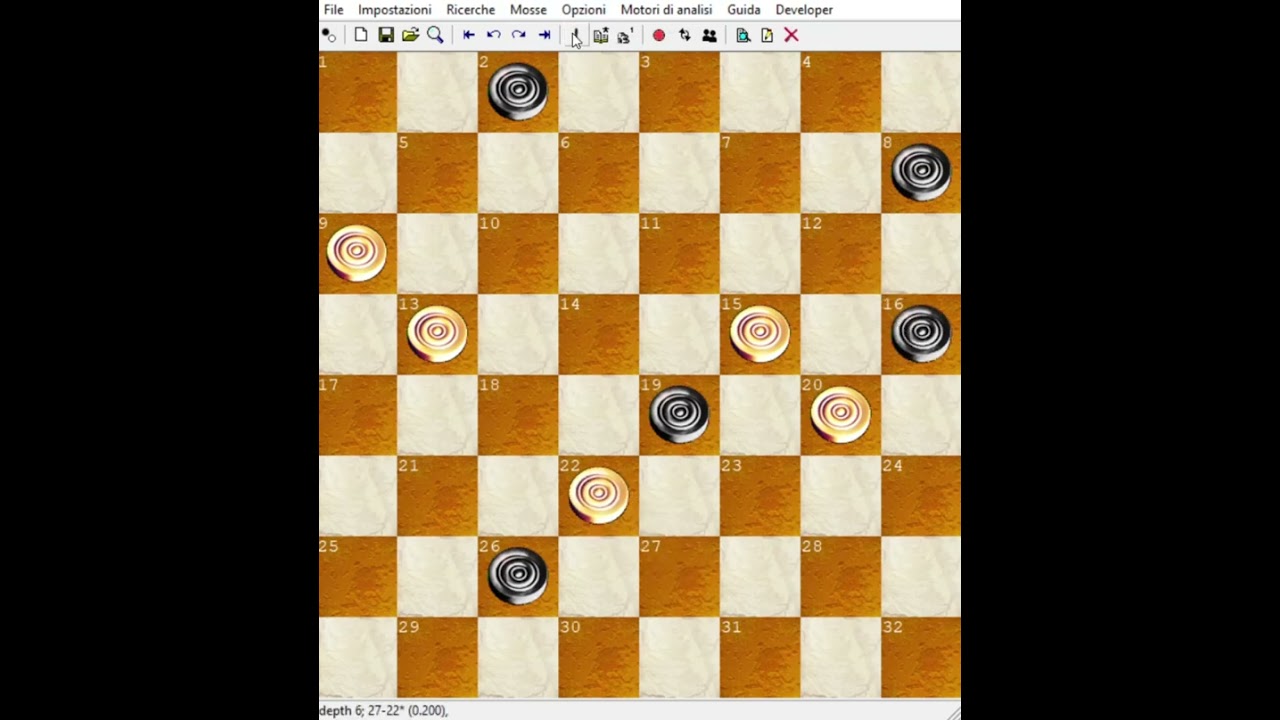Click the status bar text "depth 6; 27-22*"
Screen dimensions: 1280x720
[361, 710]
